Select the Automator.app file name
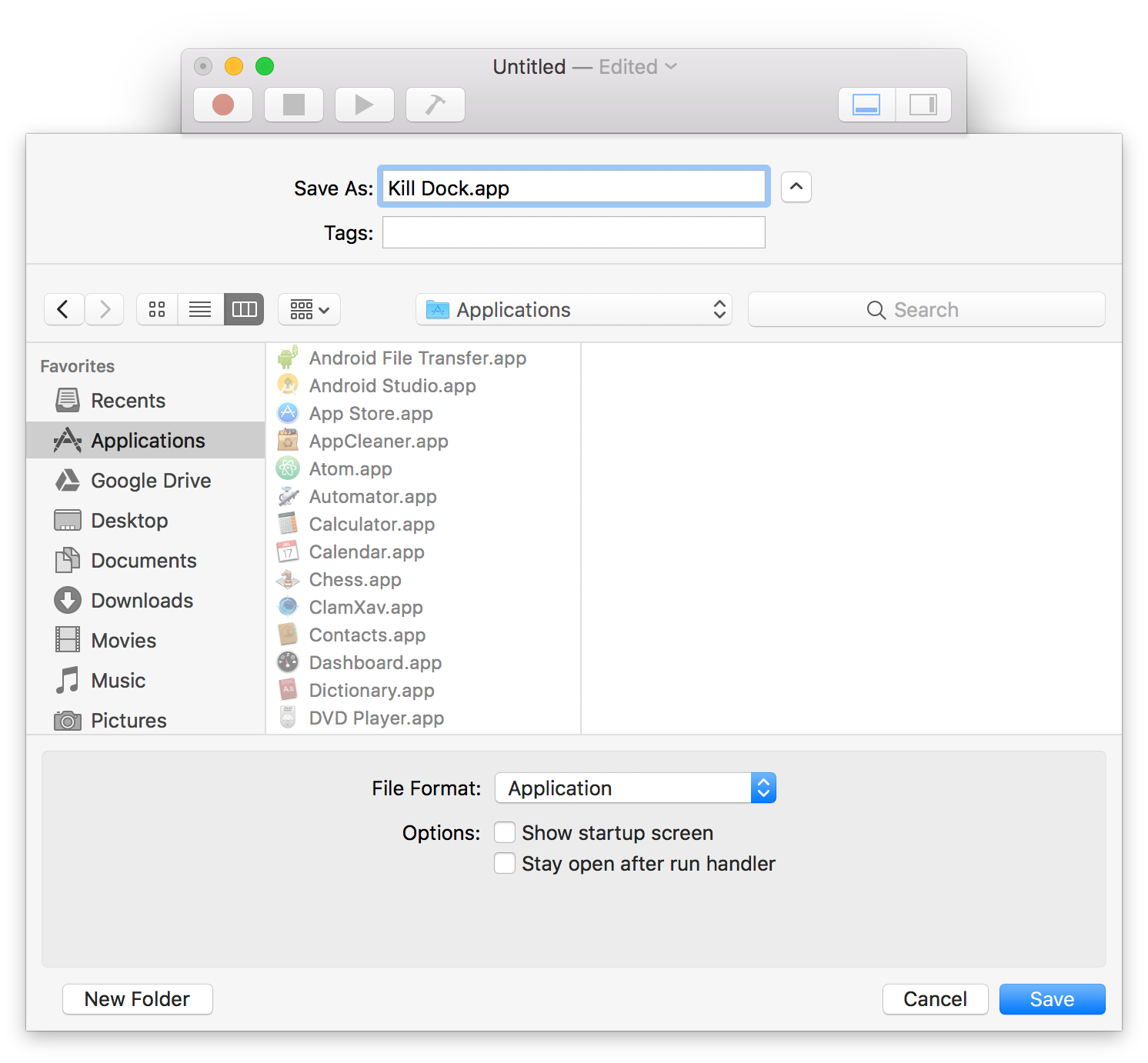The width and height of the screenshot is (1148, 1063). 373,497
